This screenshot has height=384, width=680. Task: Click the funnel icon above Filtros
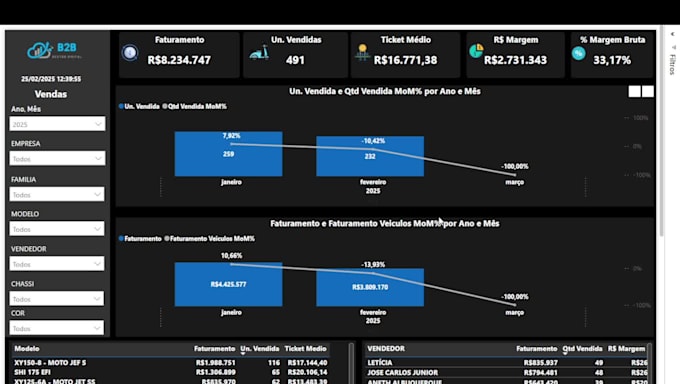pyautogui.click(x=673, y=47)
